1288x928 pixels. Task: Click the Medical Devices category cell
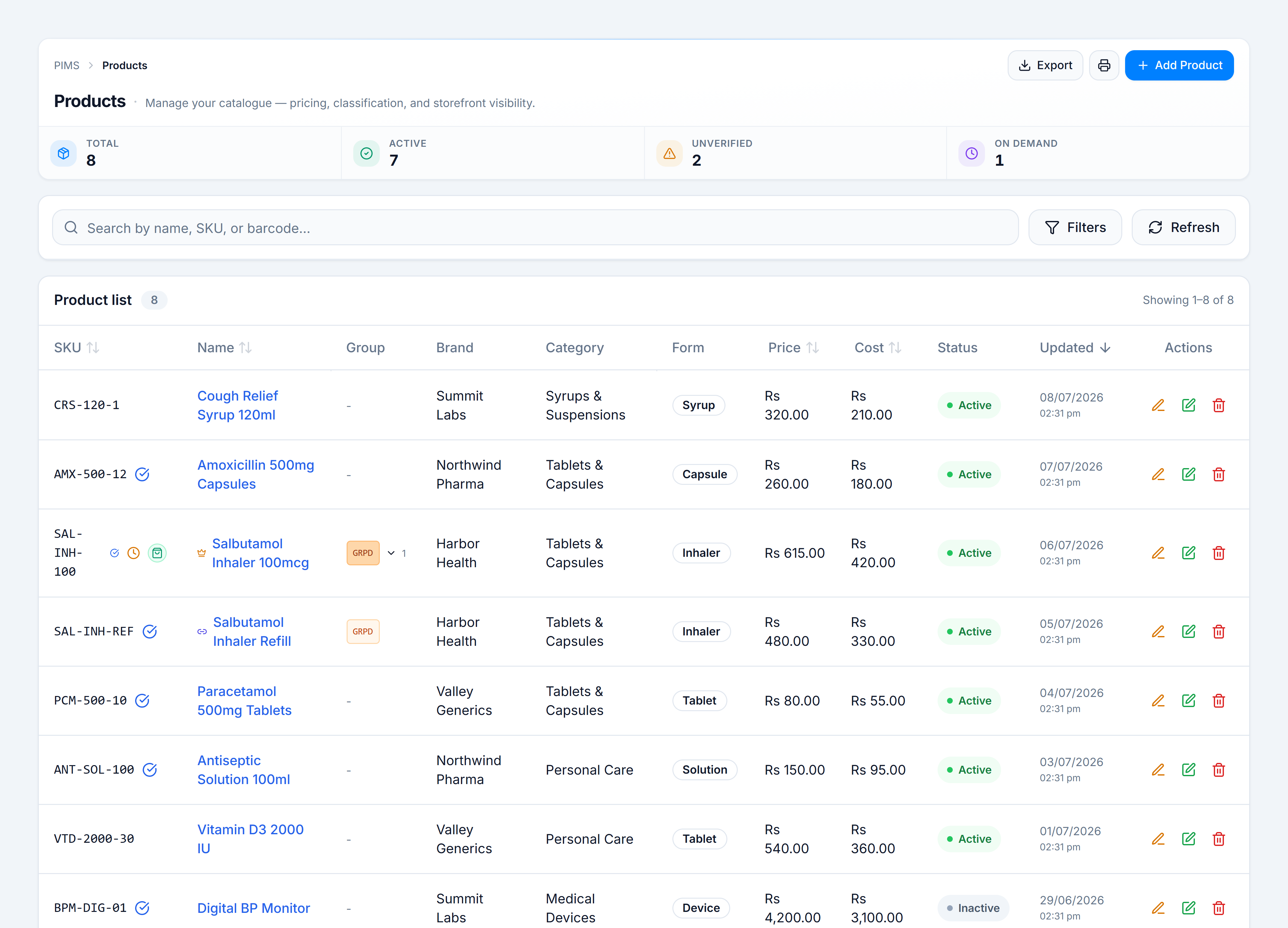tap(570, 907)
